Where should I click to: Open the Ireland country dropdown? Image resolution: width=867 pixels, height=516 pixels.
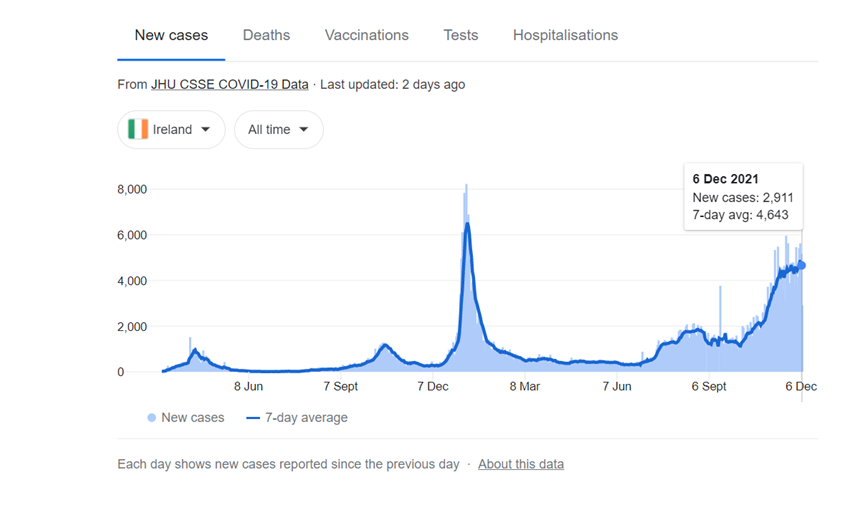pos(171,129)
